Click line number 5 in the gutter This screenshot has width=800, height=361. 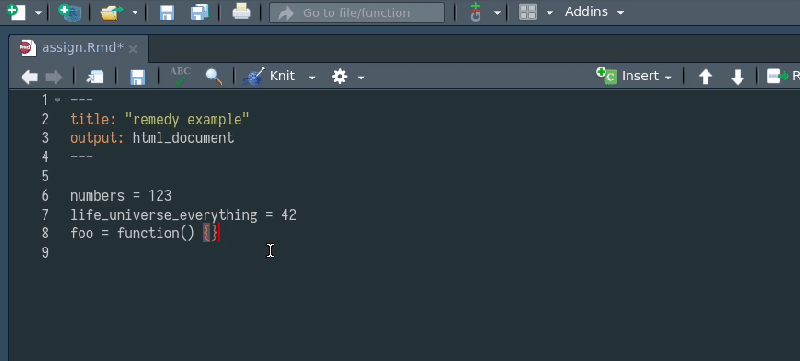point(45,176)
